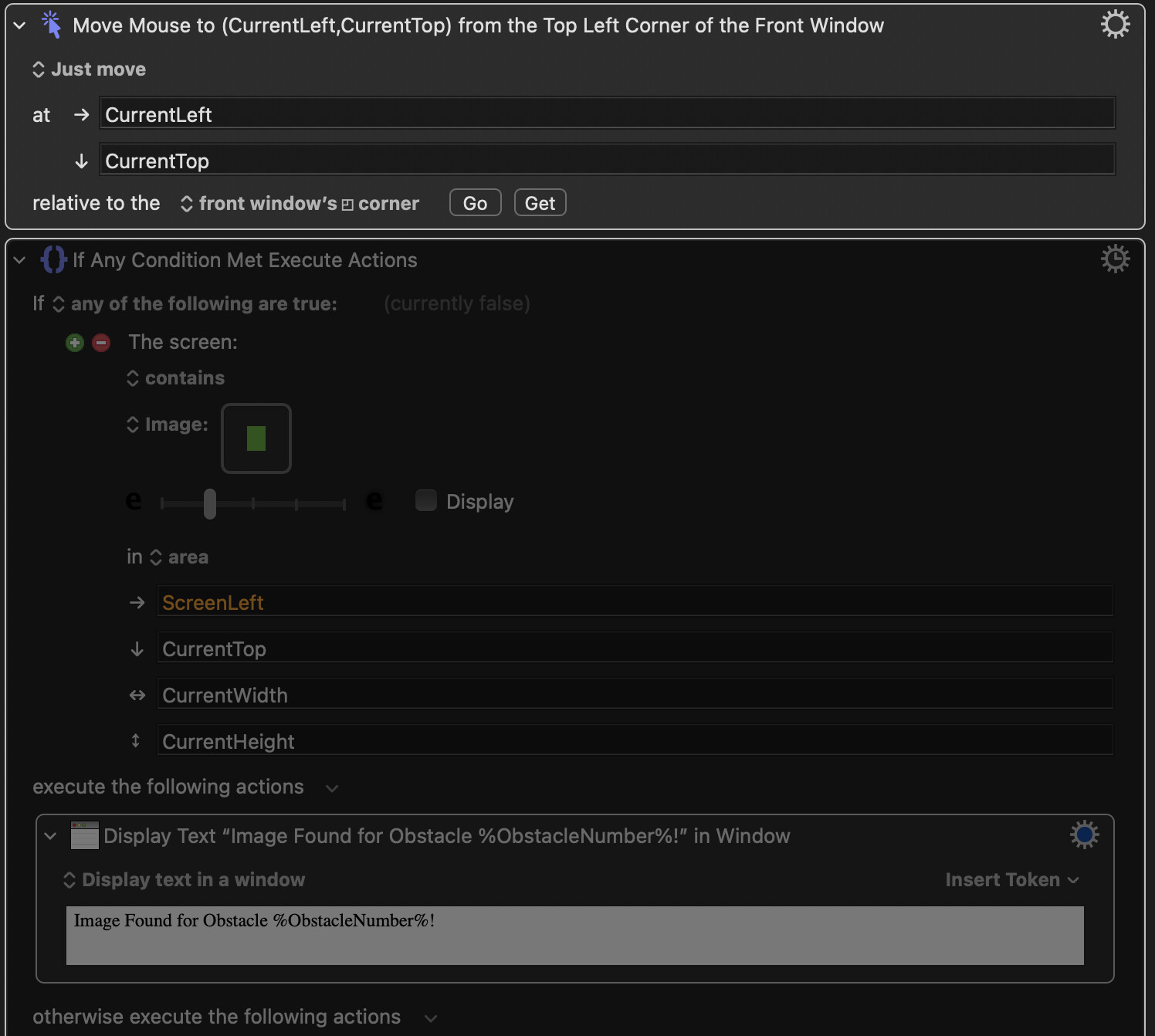Click the (currently false) status text

(x=457, y=303)
